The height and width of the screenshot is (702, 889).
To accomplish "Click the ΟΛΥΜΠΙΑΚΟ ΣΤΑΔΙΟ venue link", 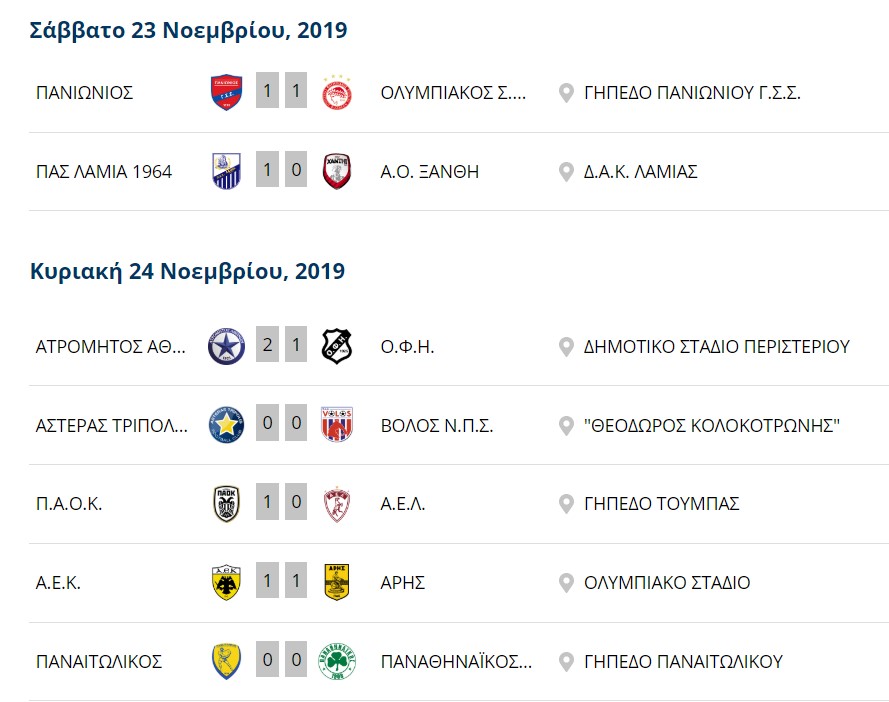I will (667, 582).
